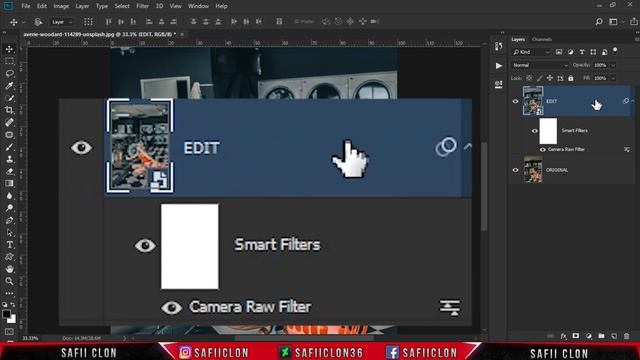Select the Dodge tool

point(9,208)
